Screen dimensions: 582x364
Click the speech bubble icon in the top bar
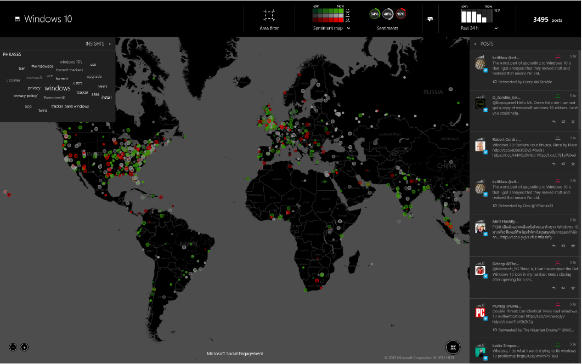[430, 19]
